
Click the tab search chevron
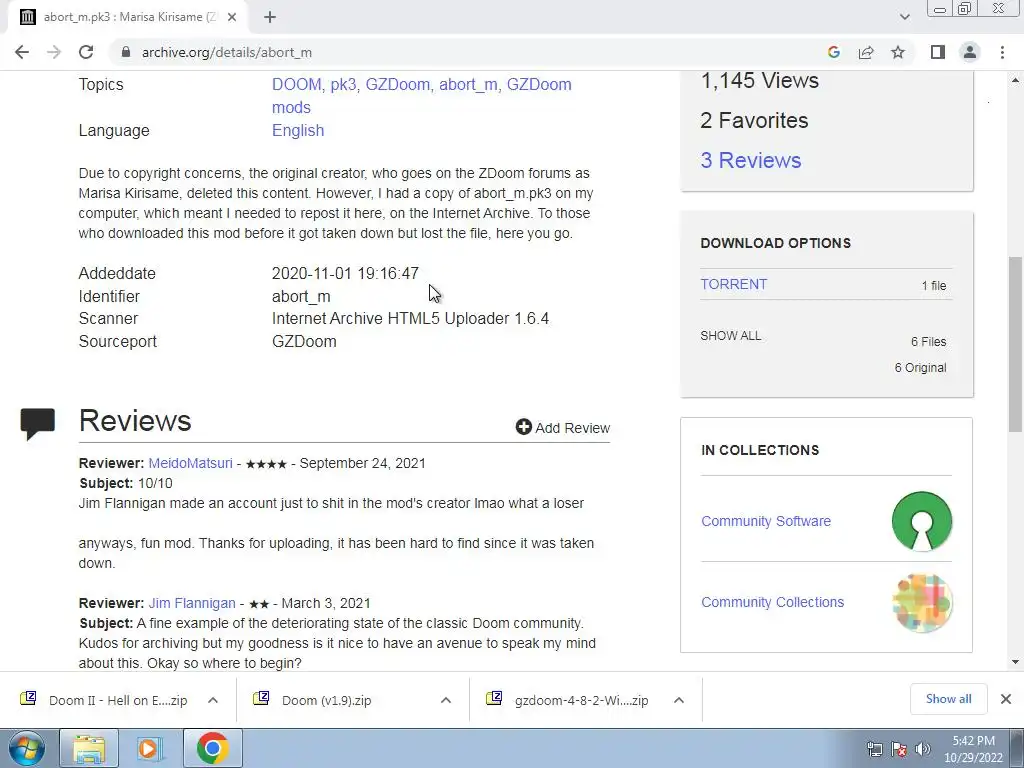click(x=904, y=17)
